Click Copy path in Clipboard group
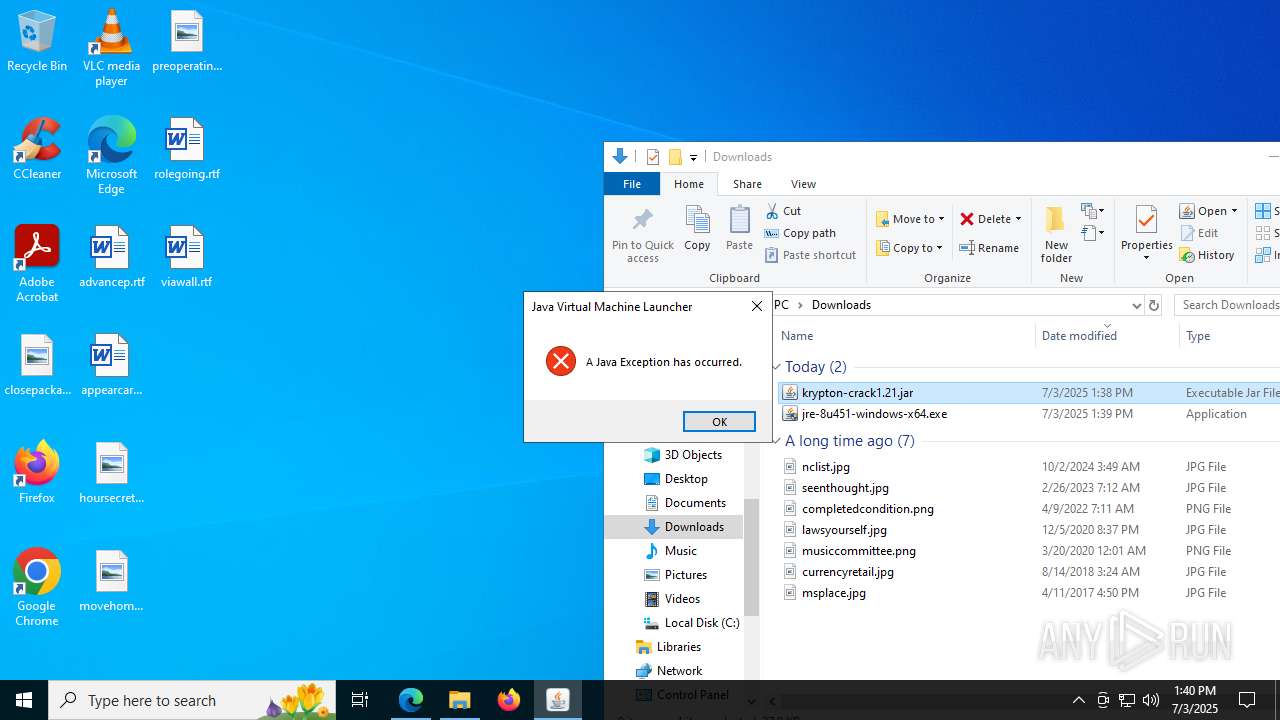The width and height of the screenshot is (1280, 720). point(800,233)
